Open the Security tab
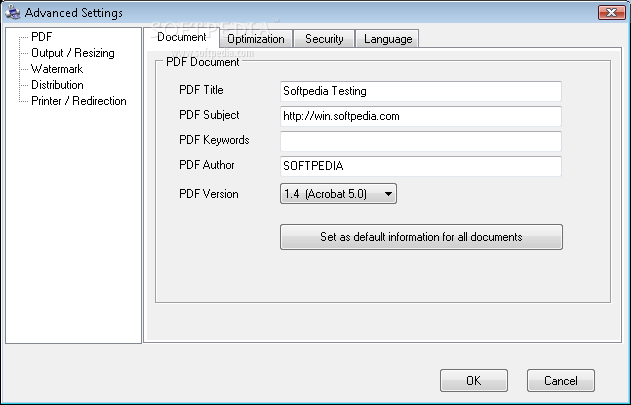The image size is (631, 405). click(x=324, y=39)
